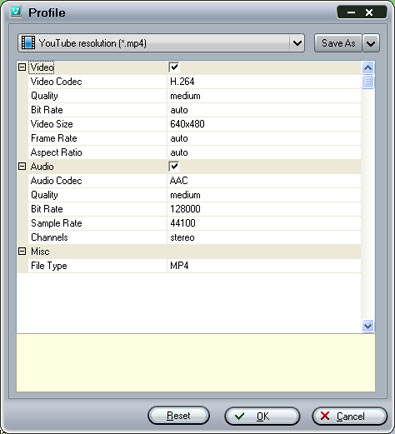Screen dimensions: 395x434
Task: Collapse the Audio section
Action: pyautogui.click(x=22, y=166)
